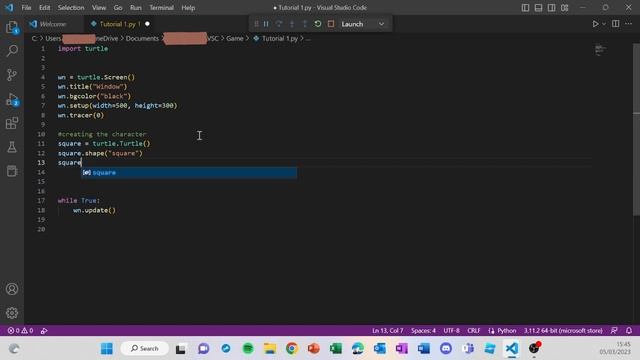640x360 pixels.
Task: Click the unsaved dot on Tutorial 1.py tab
Action: (x=147, y=24)
